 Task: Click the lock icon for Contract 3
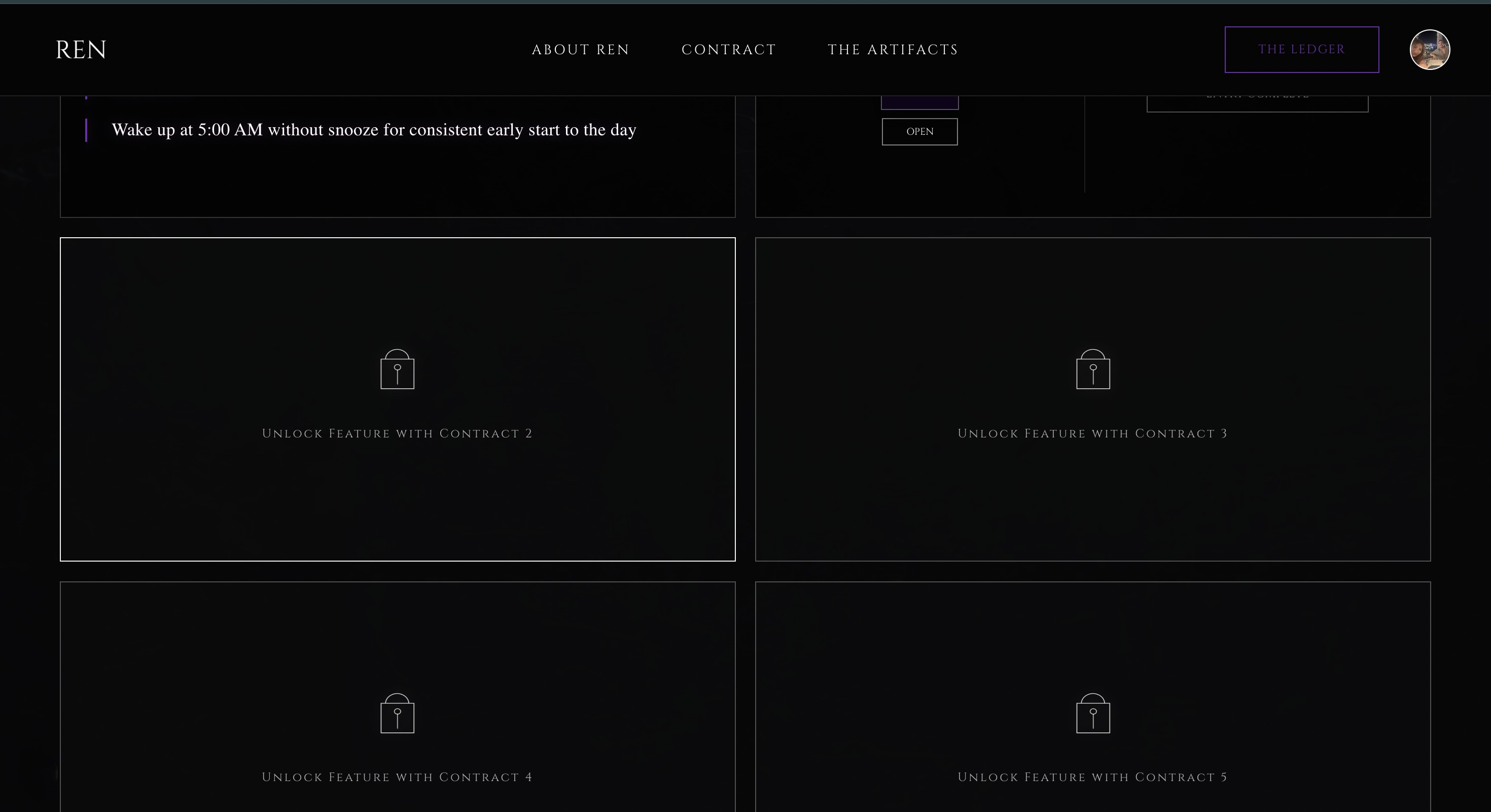pyautogui.click(x=1093, y=370)
